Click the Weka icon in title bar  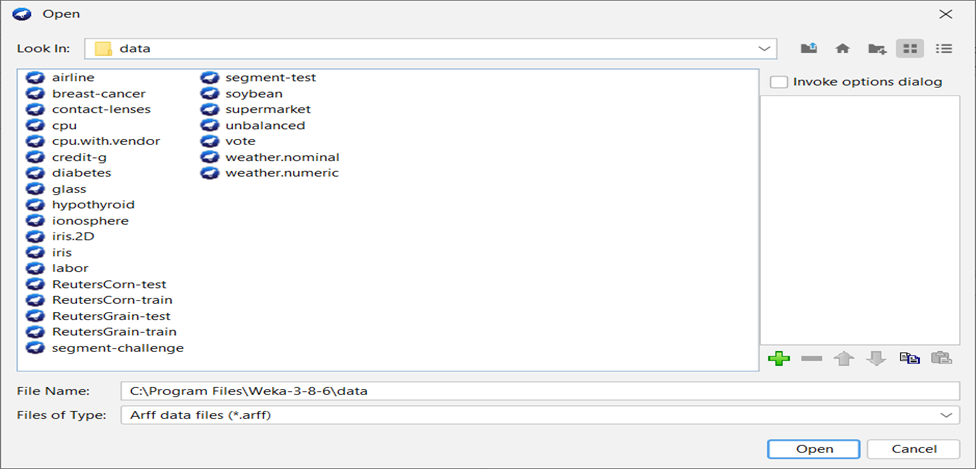(x=21, y=14)
